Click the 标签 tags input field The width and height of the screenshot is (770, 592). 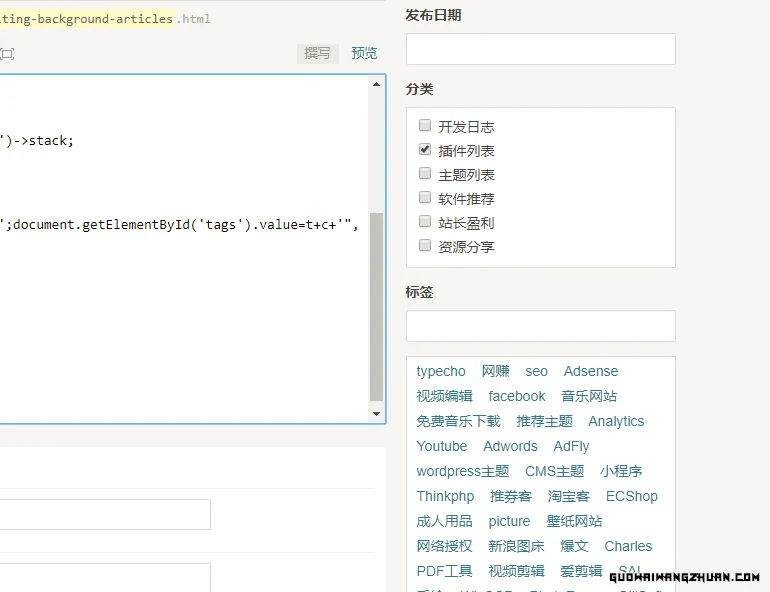(x=541, y=326)
